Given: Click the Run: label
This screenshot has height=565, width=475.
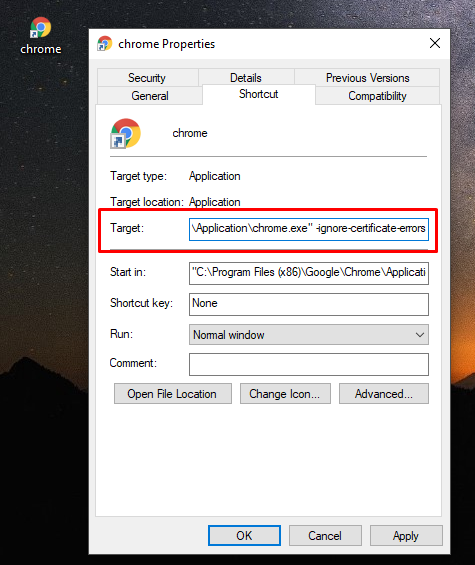Looking at the screenshot, I should pos(121,334).
